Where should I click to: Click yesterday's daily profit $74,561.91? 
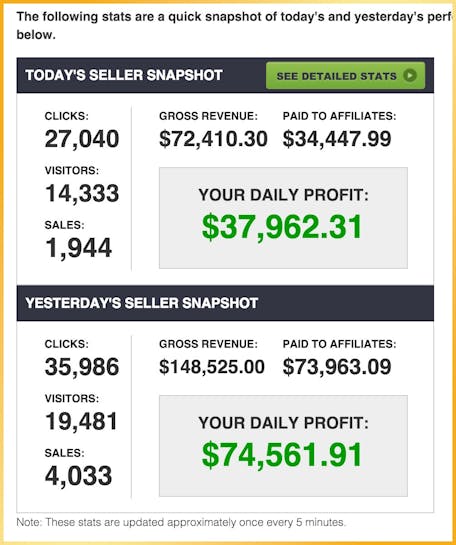[x=282, y=455]
